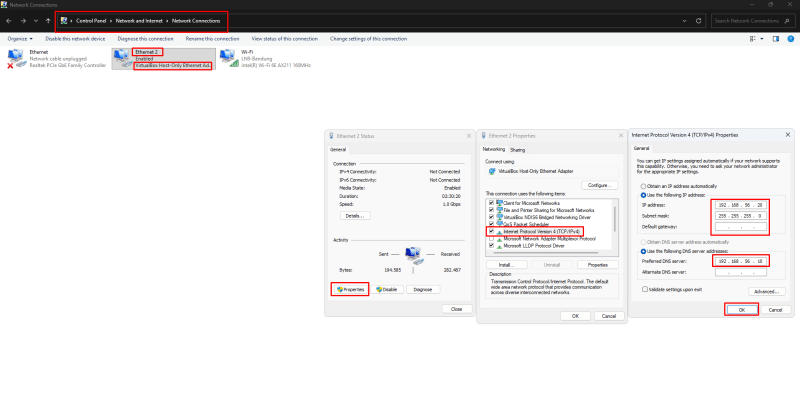Click the address bar Control Panel icon
This screenshot has height=417, width=800.
[64, 21]
